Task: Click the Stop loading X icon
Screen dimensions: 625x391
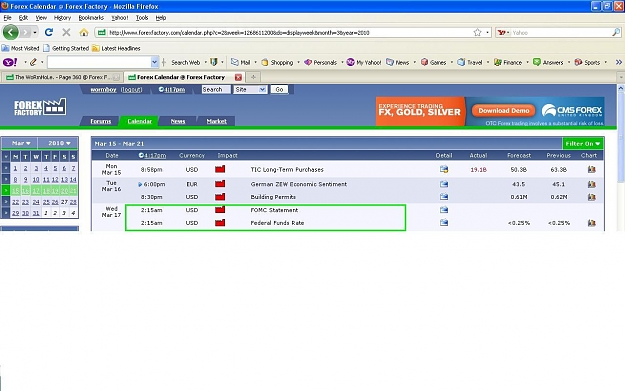Action: [66, 32]
